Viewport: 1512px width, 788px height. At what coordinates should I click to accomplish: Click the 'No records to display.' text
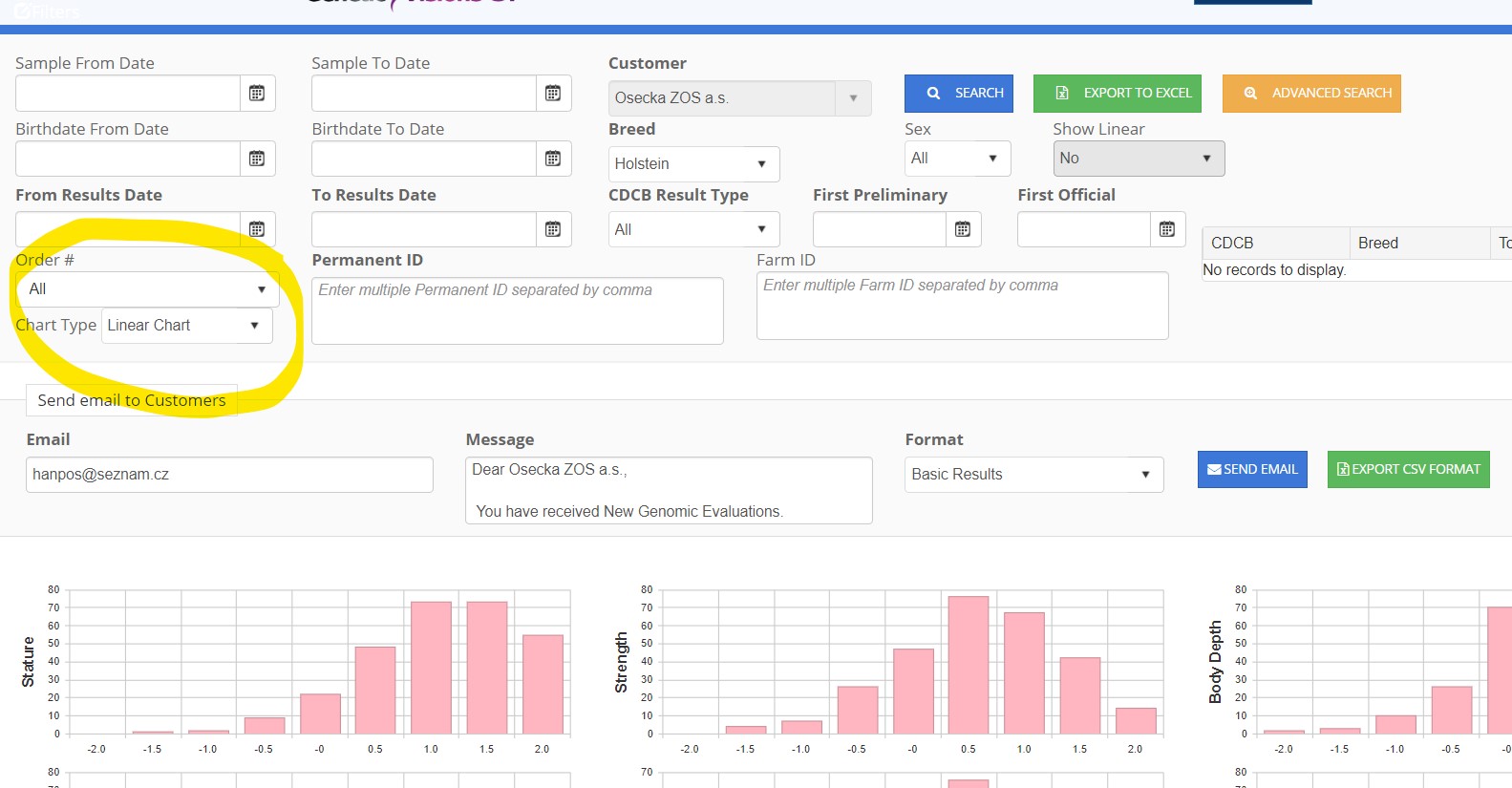pyautogui.click(x=1274, y=270)
